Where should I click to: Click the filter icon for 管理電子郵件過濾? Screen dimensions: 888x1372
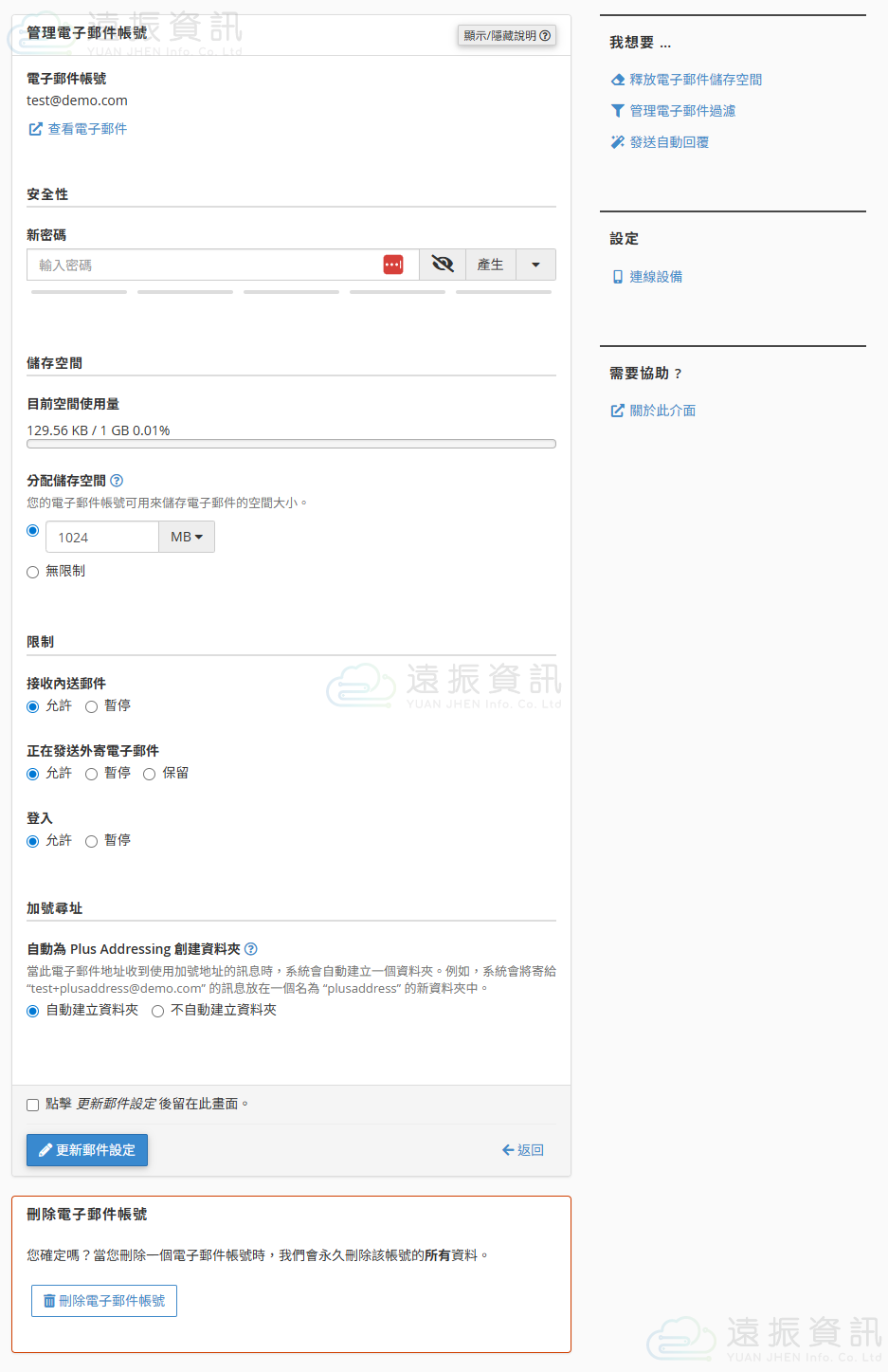point(618,111)
